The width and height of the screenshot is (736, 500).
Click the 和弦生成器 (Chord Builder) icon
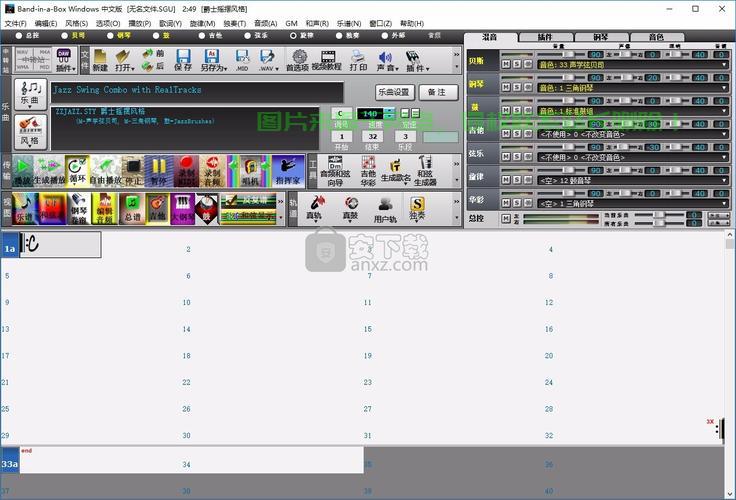[425, 171]
